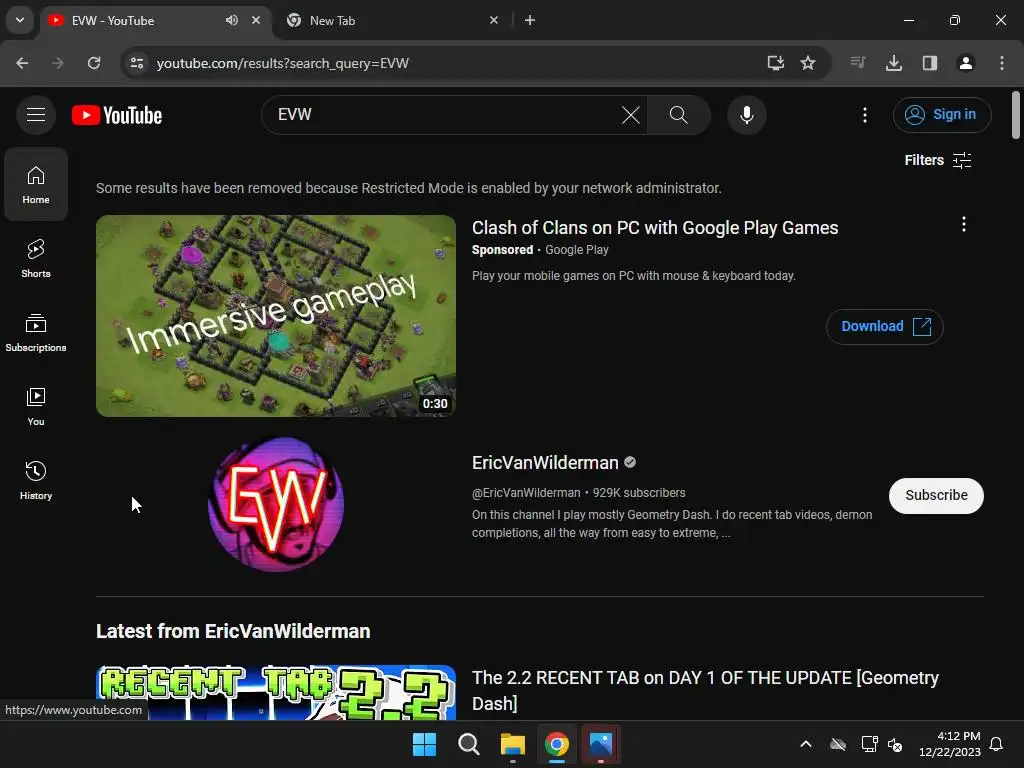Click the magnifier search button
1024x768 pixels.
pos(679,115)
